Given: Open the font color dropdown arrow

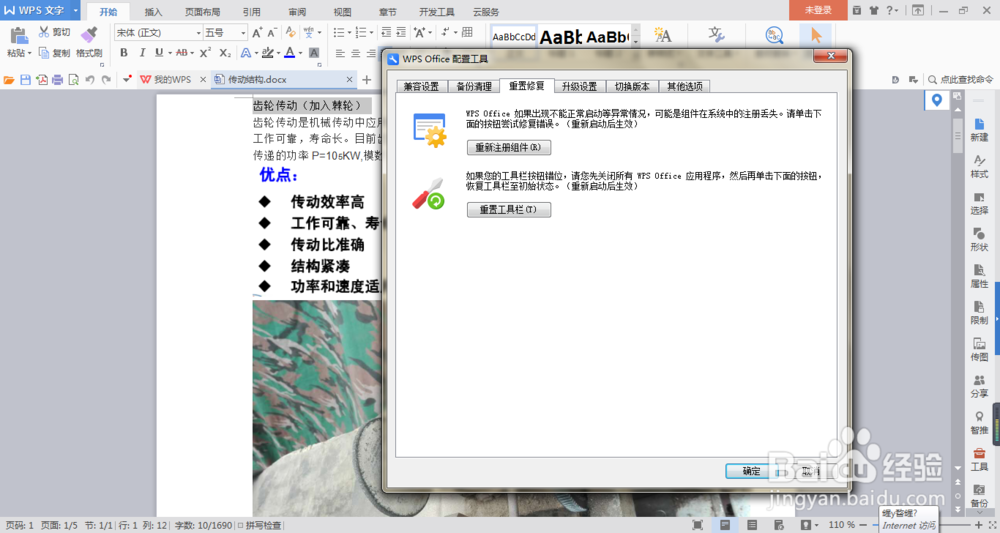Looking at the screenshot, I should 300,54.
